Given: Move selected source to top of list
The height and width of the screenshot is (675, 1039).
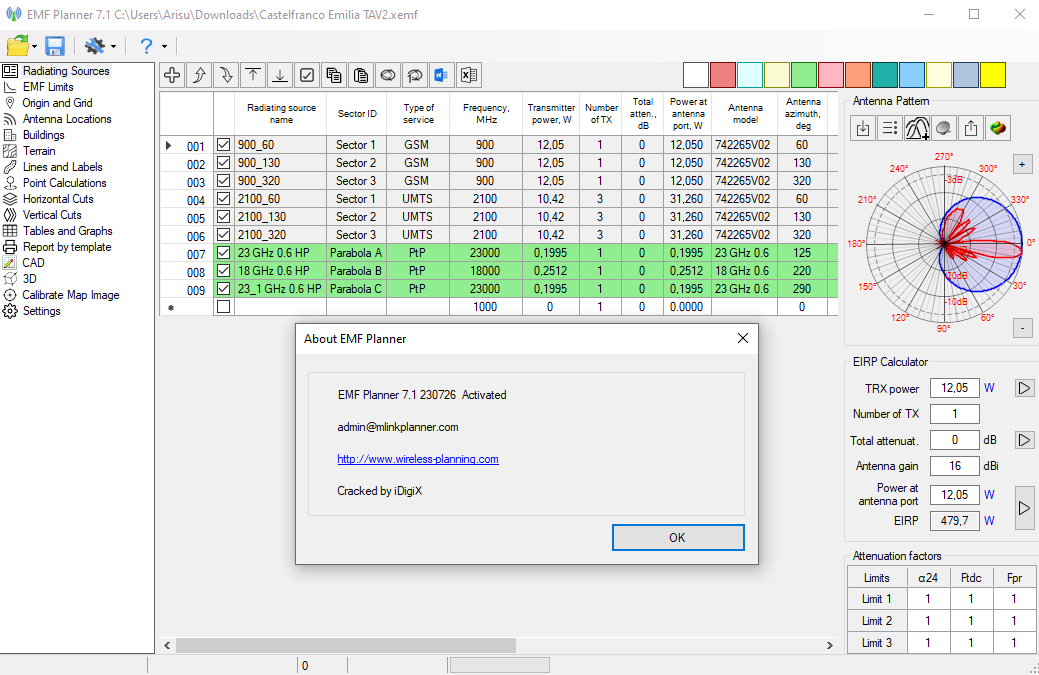Looking at the screenshot, I should [253, 76].
